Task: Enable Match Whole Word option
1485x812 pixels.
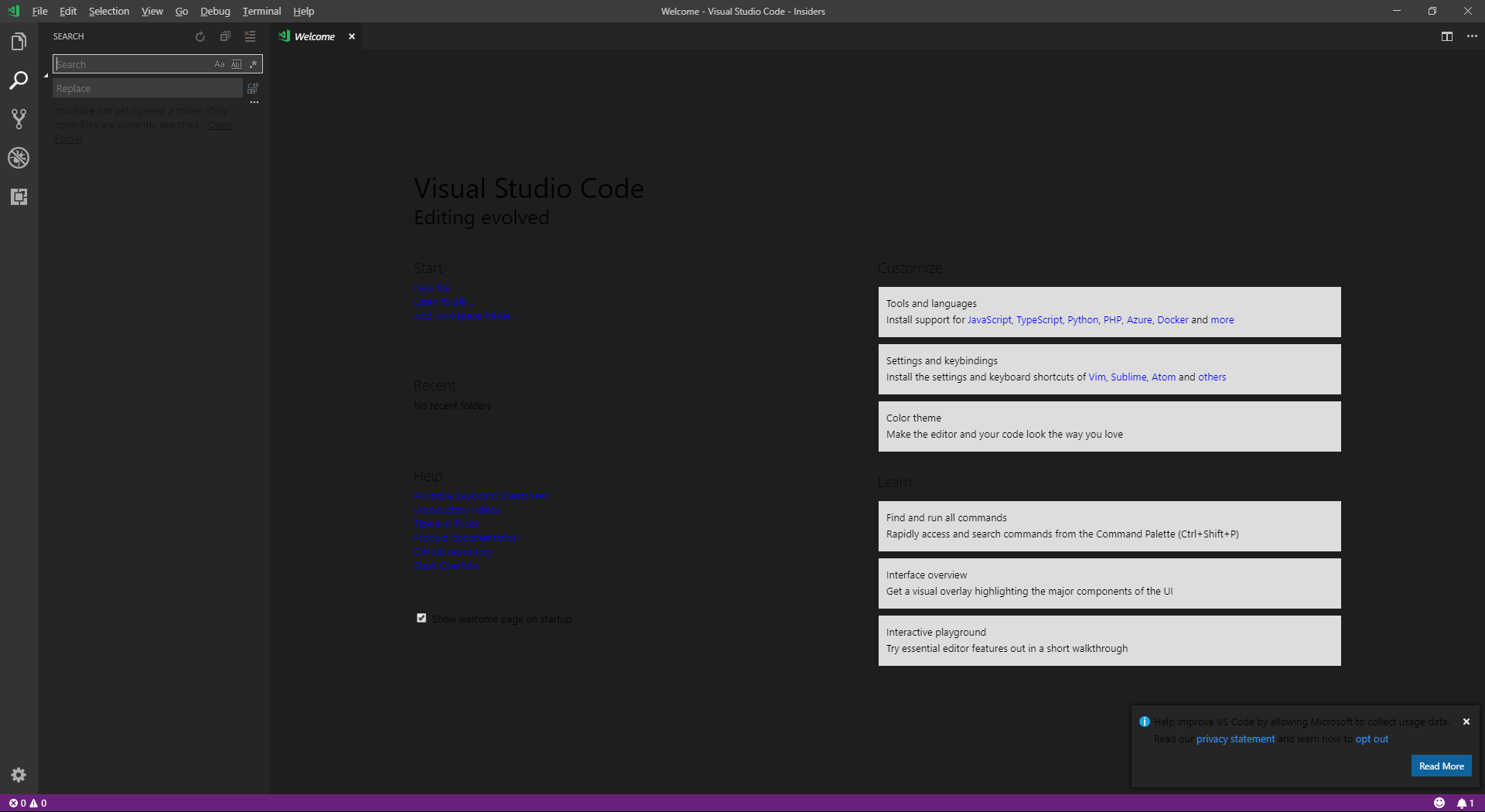Action: point(237,64)
